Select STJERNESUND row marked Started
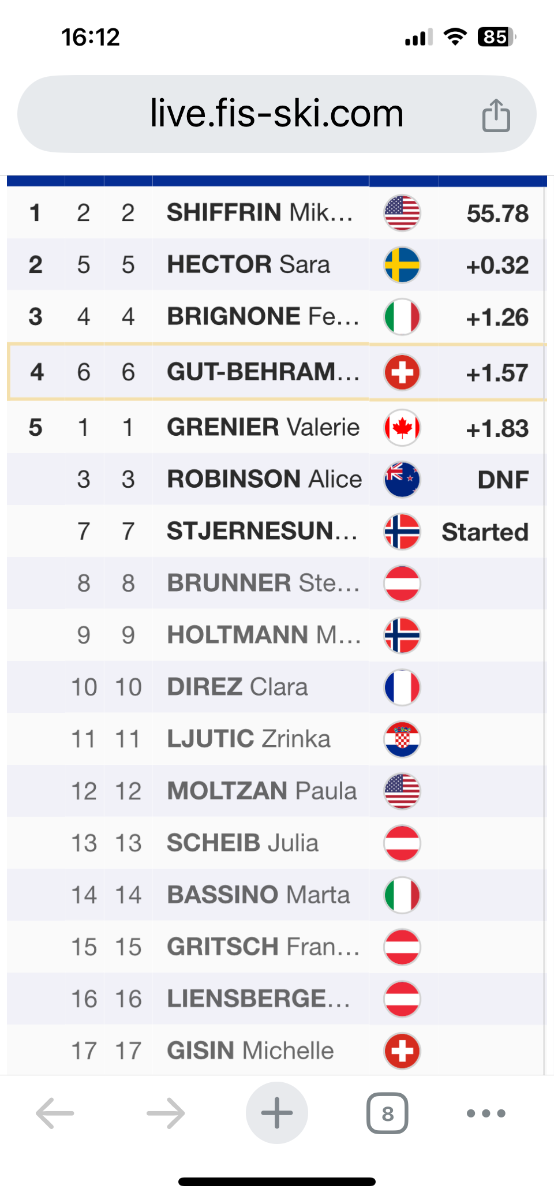The image size is (554, 1200). [x=277, y=532]
